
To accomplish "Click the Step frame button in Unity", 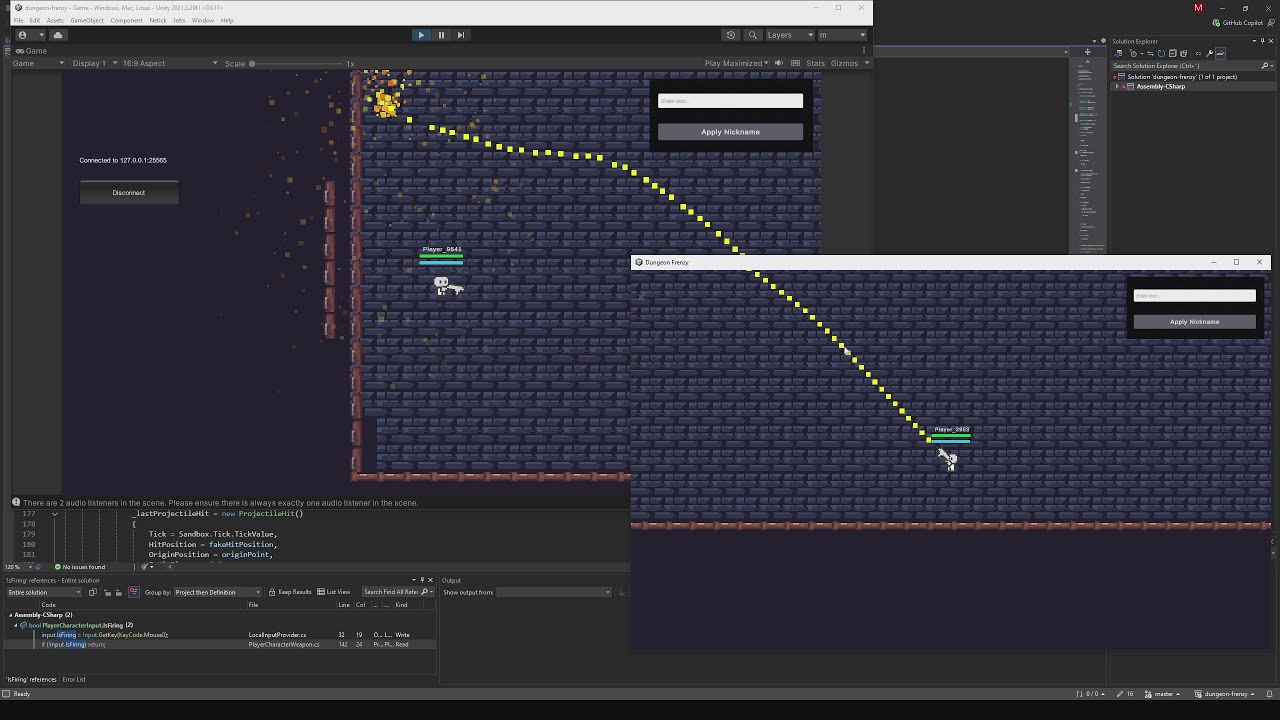I will (x=460, y=35).
